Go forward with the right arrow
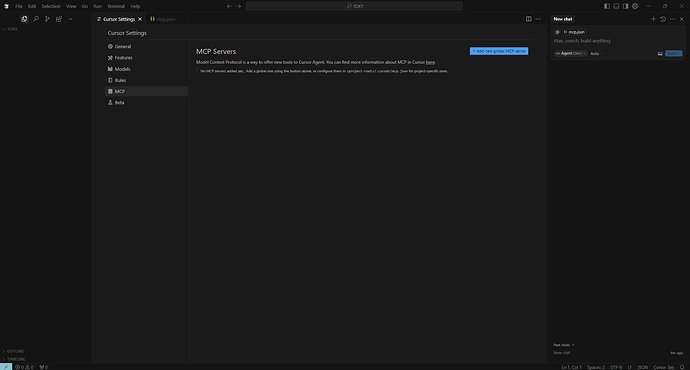This screenshot has width=690, height=370. click(x=239, y=6)
